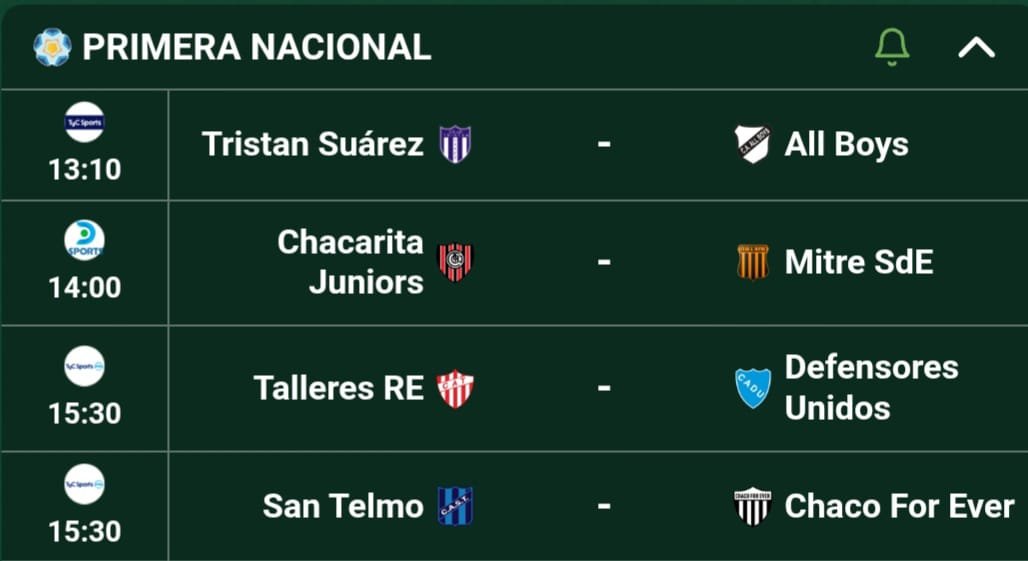This screenshot has width=1028, height=561.
Task: Open the Tristan Suárez team name
Action: (313, 144)
